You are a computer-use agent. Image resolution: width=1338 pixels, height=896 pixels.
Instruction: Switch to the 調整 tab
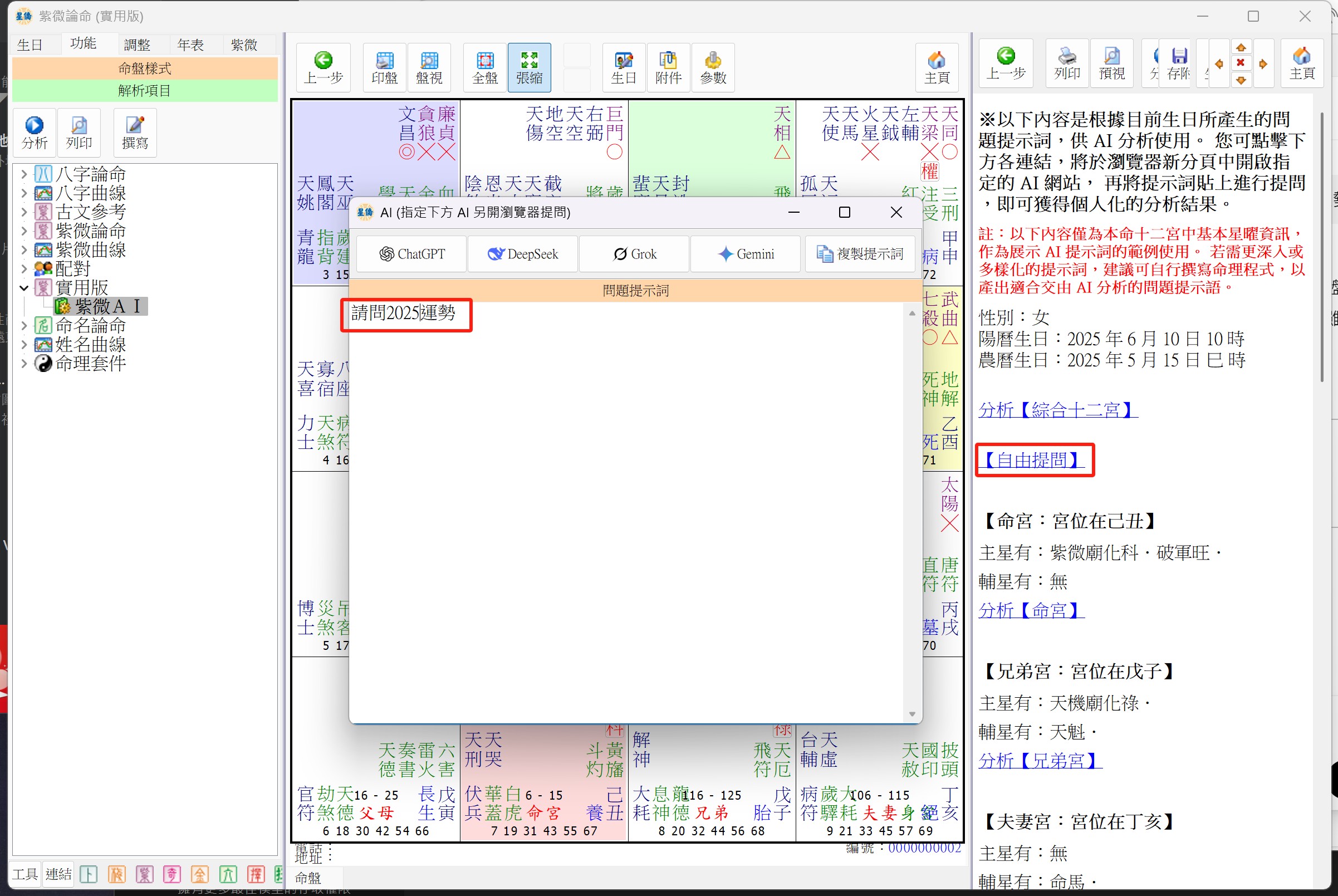point(137,45)
